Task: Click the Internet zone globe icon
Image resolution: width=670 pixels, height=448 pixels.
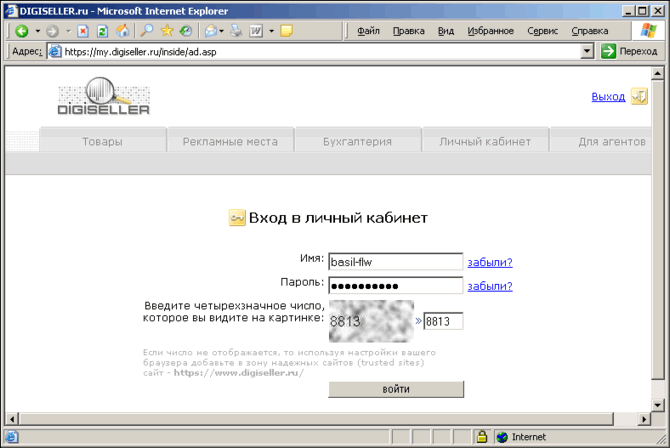Action: coord(502,437)
